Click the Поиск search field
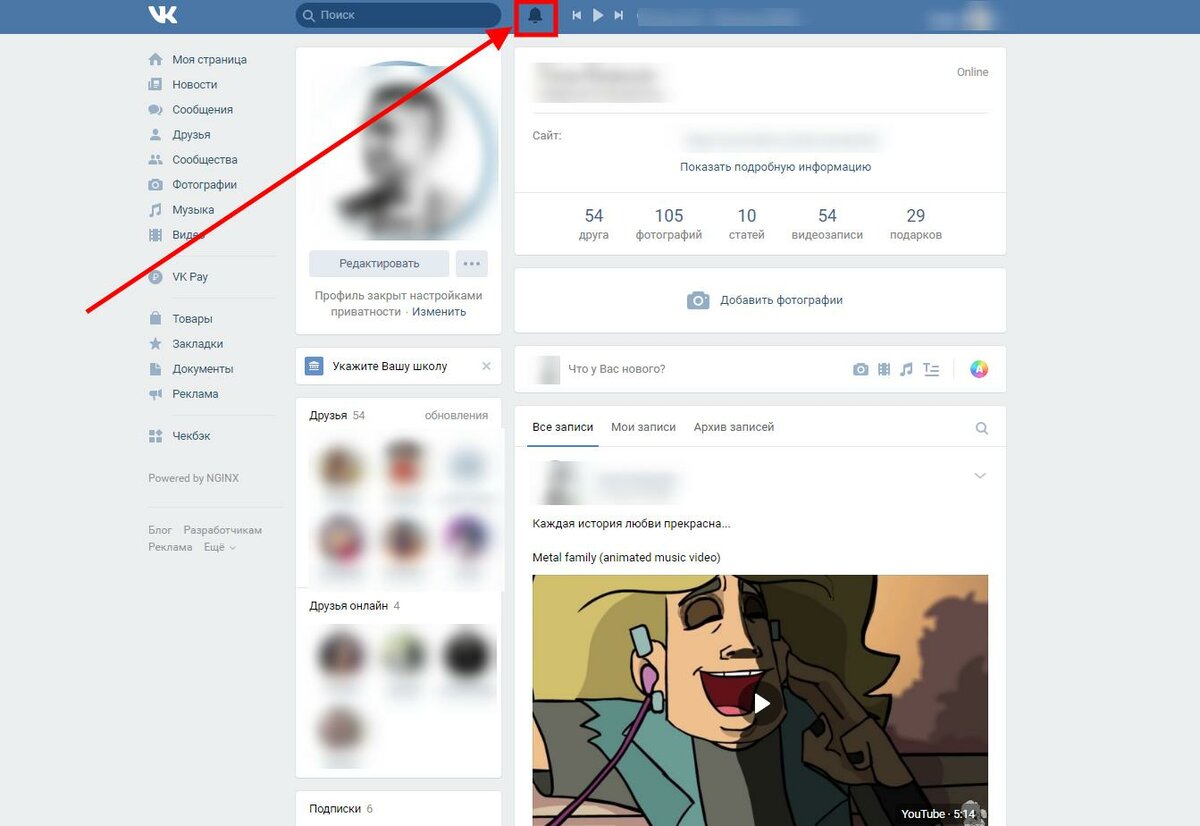 (398, 15)
